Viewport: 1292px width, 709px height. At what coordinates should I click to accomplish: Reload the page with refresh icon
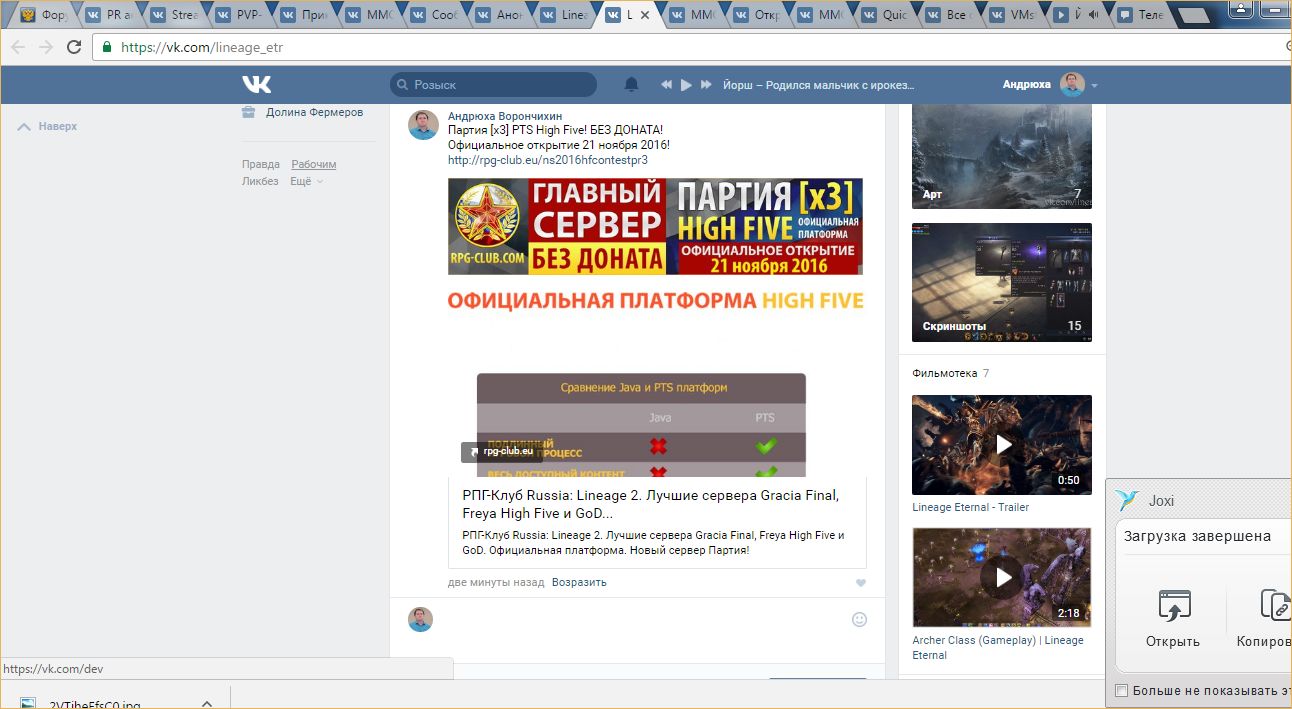(74, 47)
